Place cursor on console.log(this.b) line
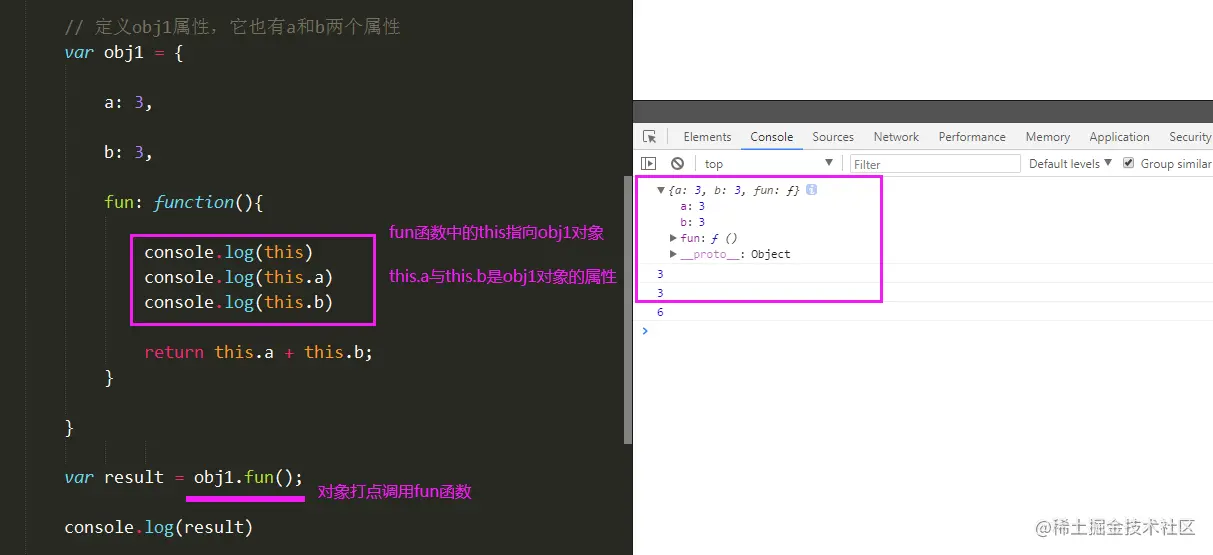 pos(239,302)
